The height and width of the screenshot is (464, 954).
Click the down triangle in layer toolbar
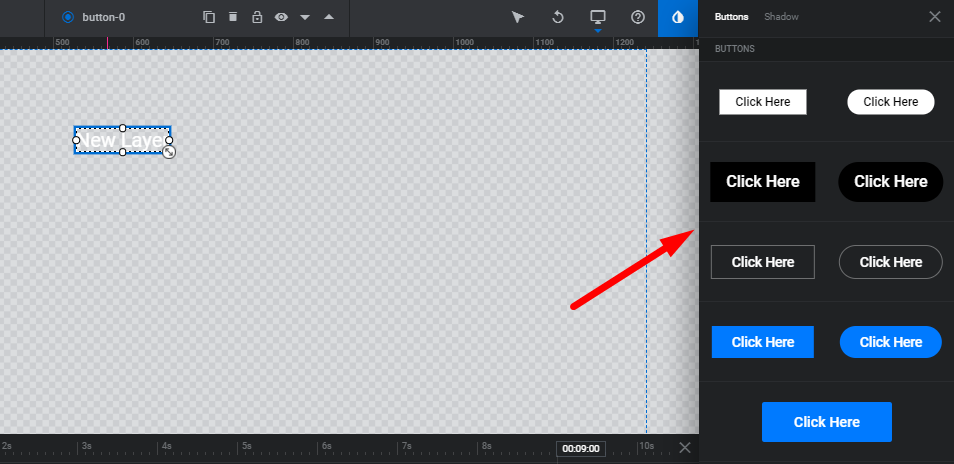pyautogui.click(x=305, y=17)
